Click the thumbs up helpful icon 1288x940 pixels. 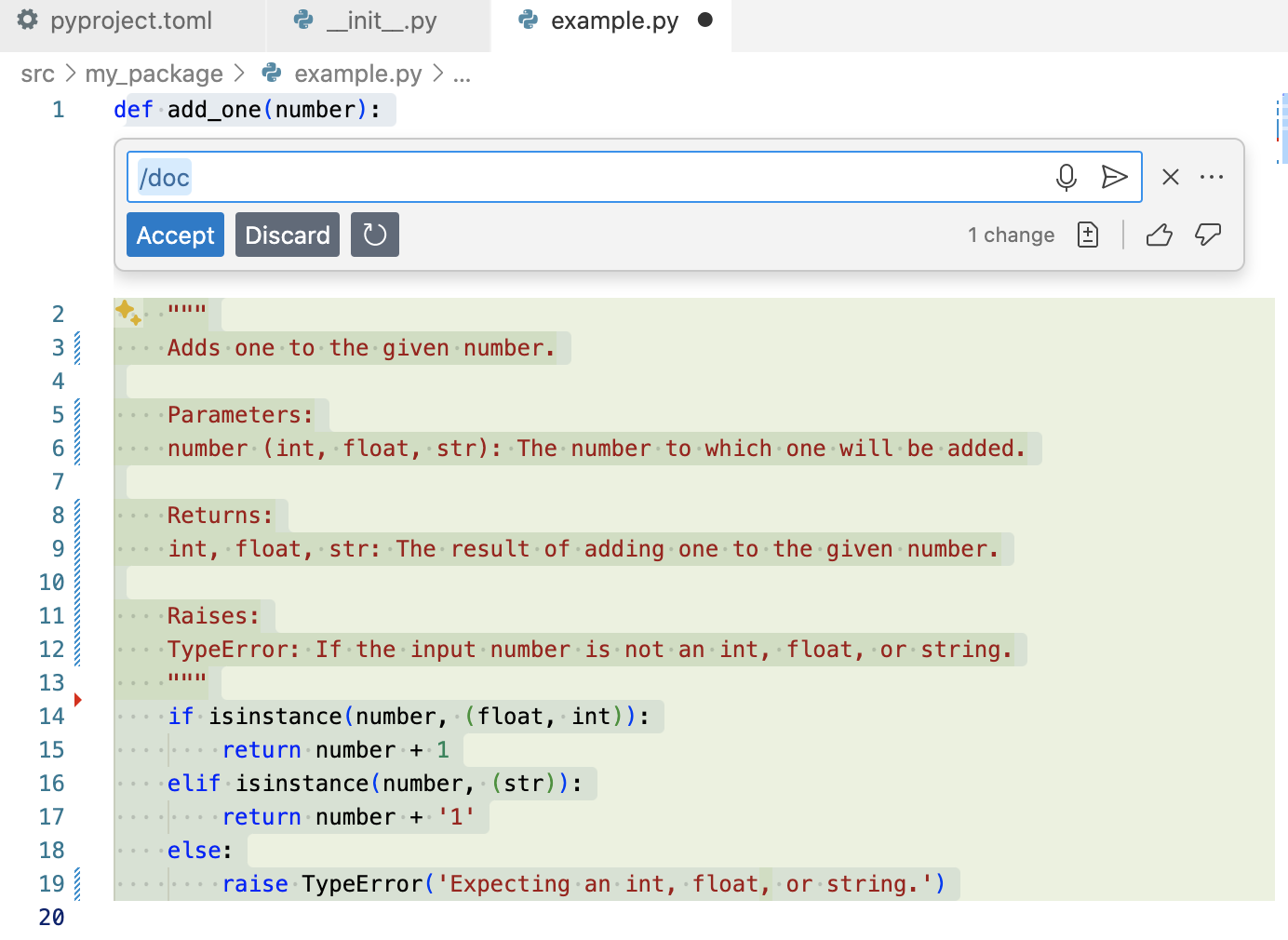(1159, 235)
